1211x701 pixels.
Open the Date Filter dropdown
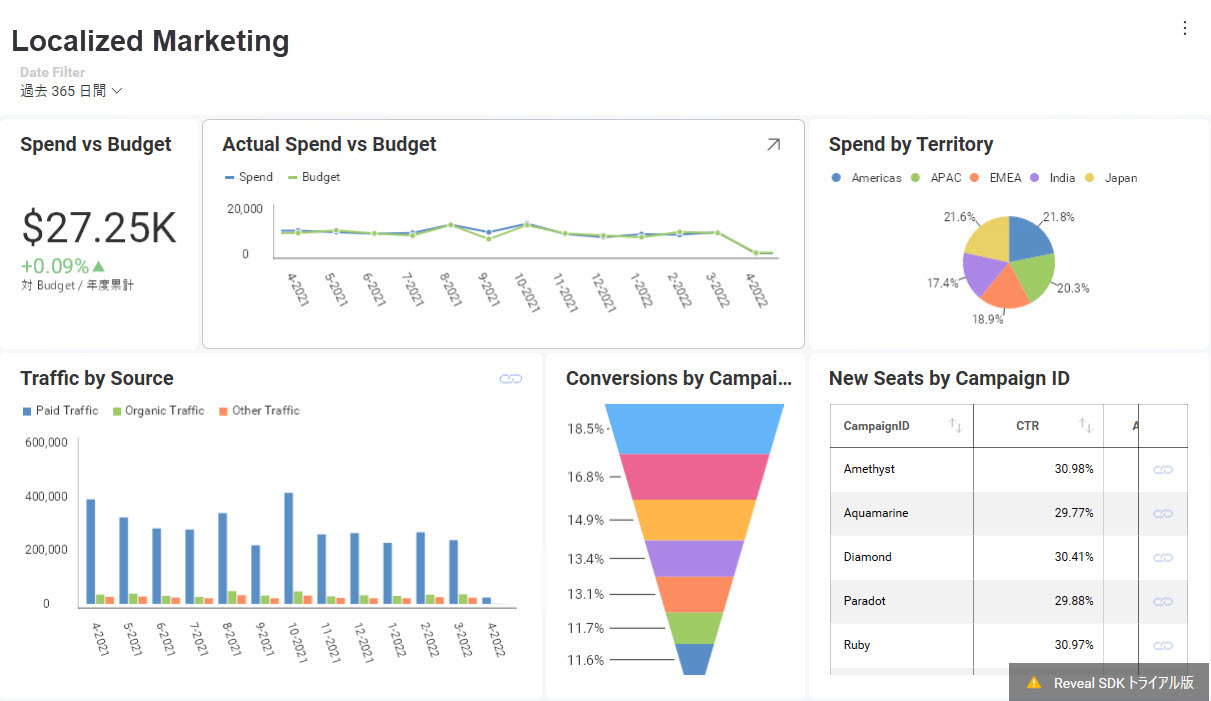(x=71, y=91)
